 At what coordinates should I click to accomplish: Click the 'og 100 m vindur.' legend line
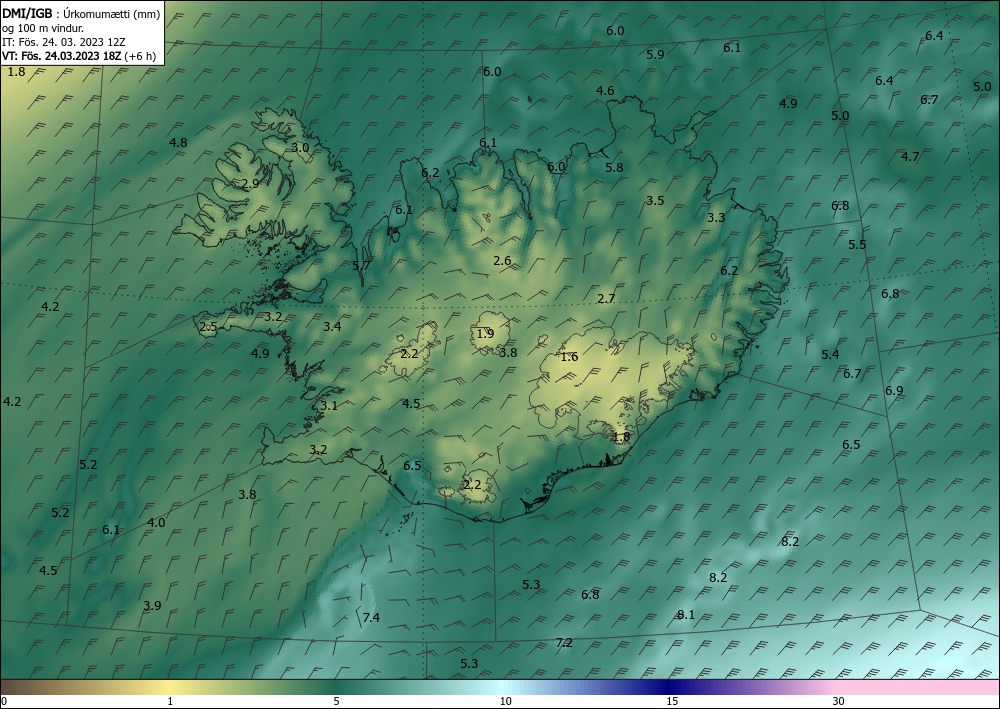tap(43, 28)
